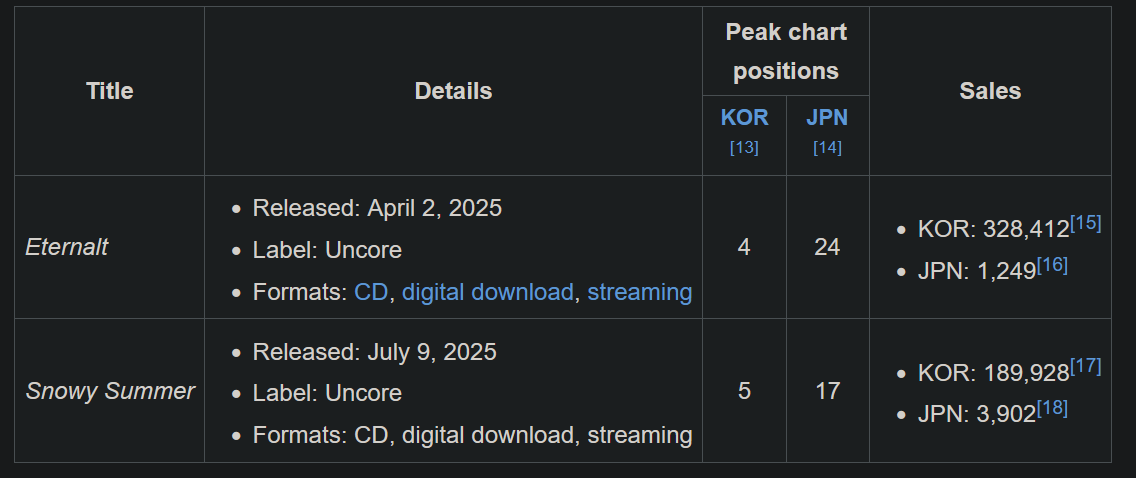Screen dimensions: 1136x478
Task: Follow reference 14 under JPN
Action: tap(827, 148)
